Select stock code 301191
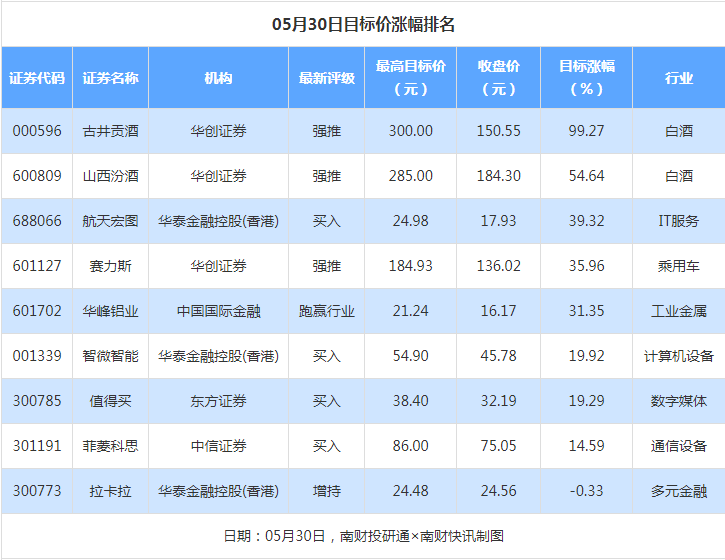The height and width of the screenshot is (560, 725). [37, 445]
